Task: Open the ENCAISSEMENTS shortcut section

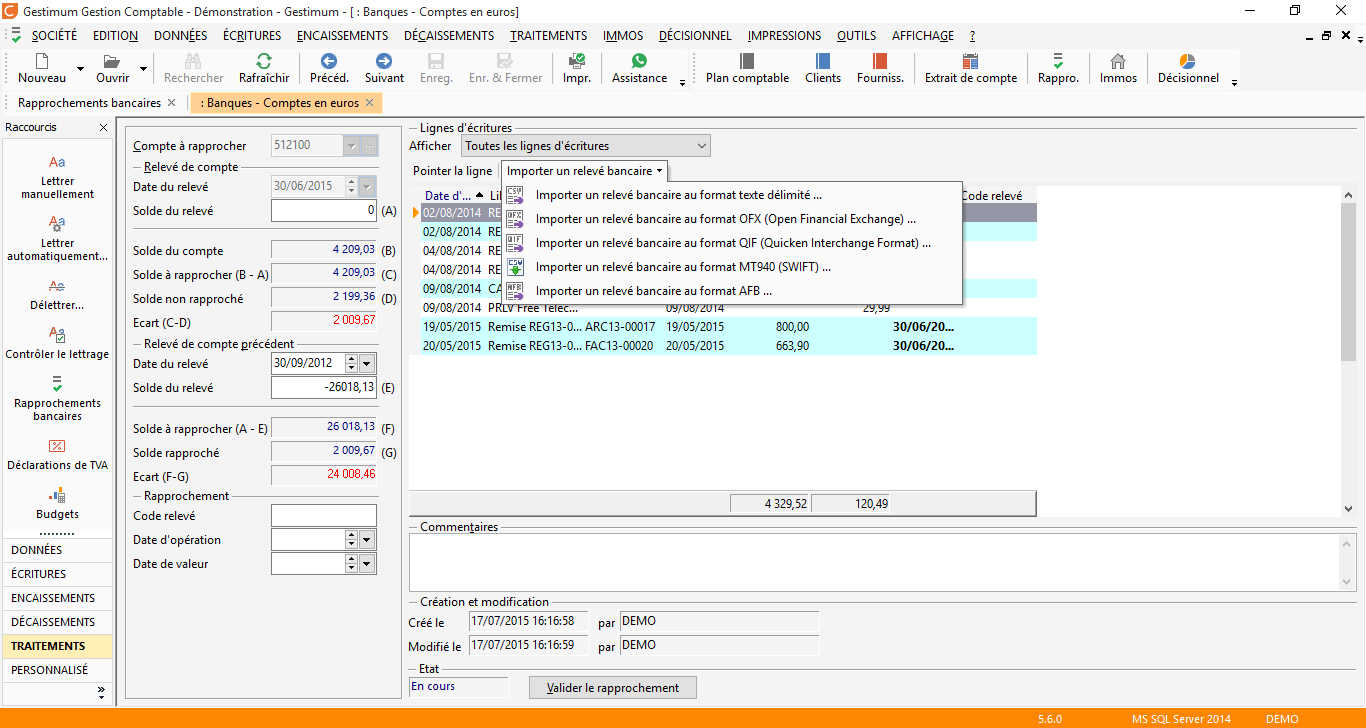Action: (57, 598)
